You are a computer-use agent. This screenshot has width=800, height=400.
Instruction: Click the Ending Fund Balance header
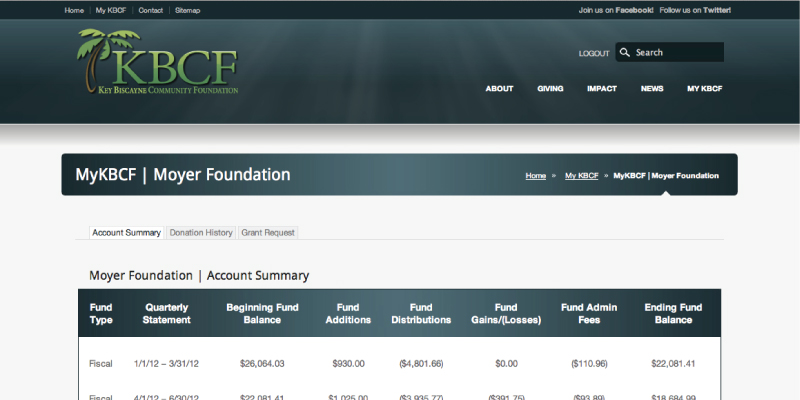[673, 314]
